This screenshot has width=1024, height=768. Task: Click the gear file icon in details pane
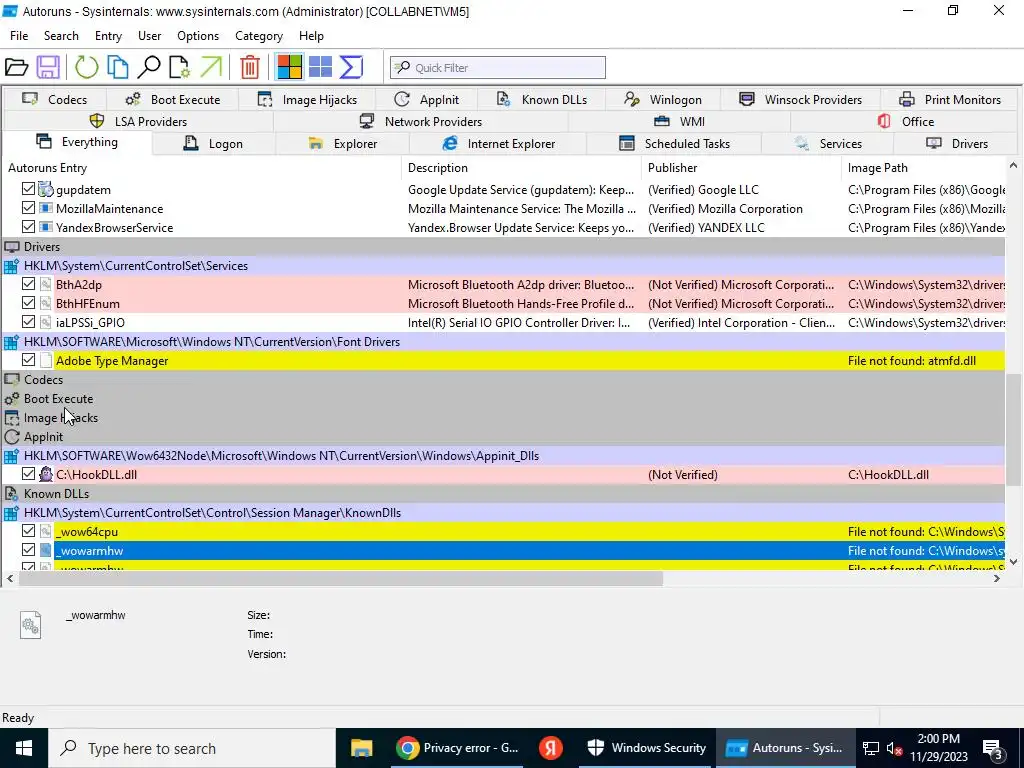coord(31,625)
